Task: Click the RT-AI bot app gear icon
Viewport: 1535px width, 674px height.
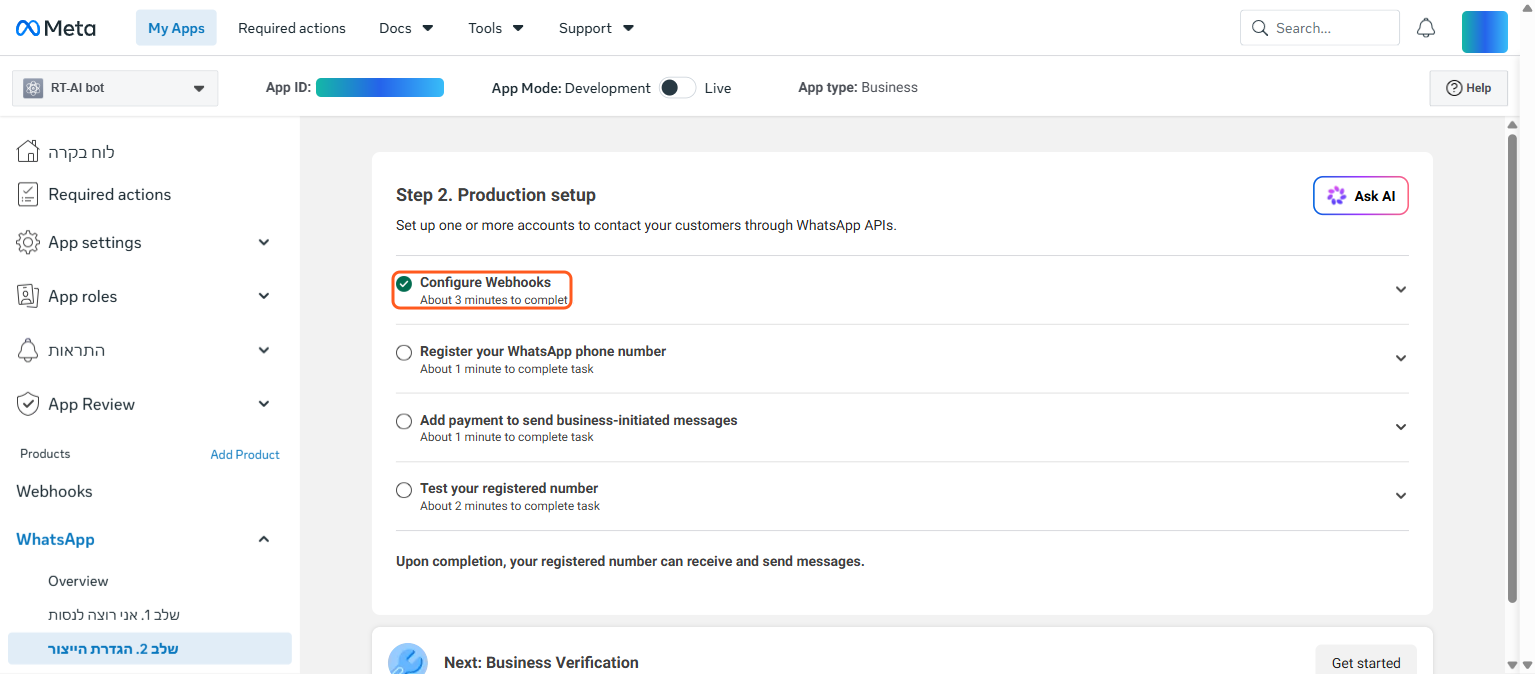Action: 33,88
